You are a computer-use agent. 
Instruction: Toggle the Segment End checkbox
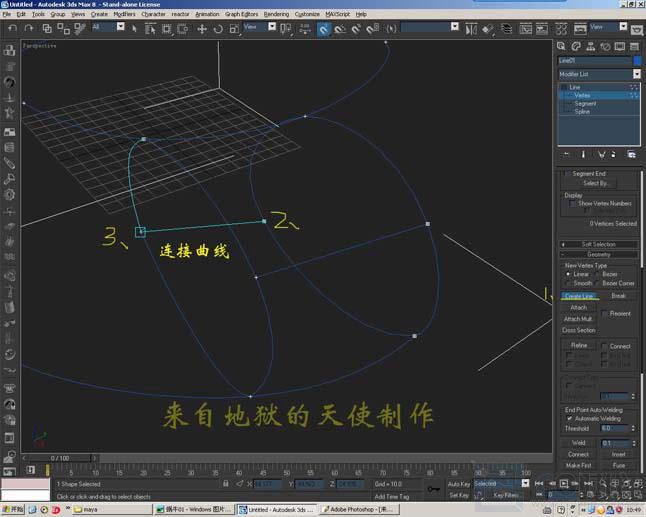coord(567,173)
